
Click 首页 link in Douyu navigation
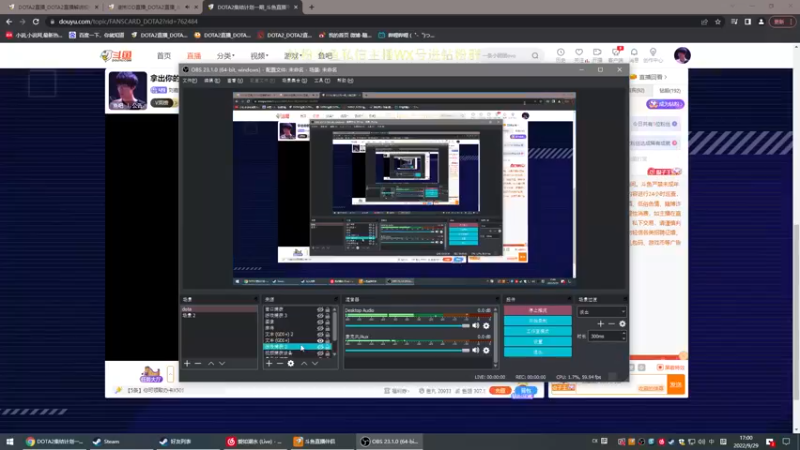(x=164, y=56)
